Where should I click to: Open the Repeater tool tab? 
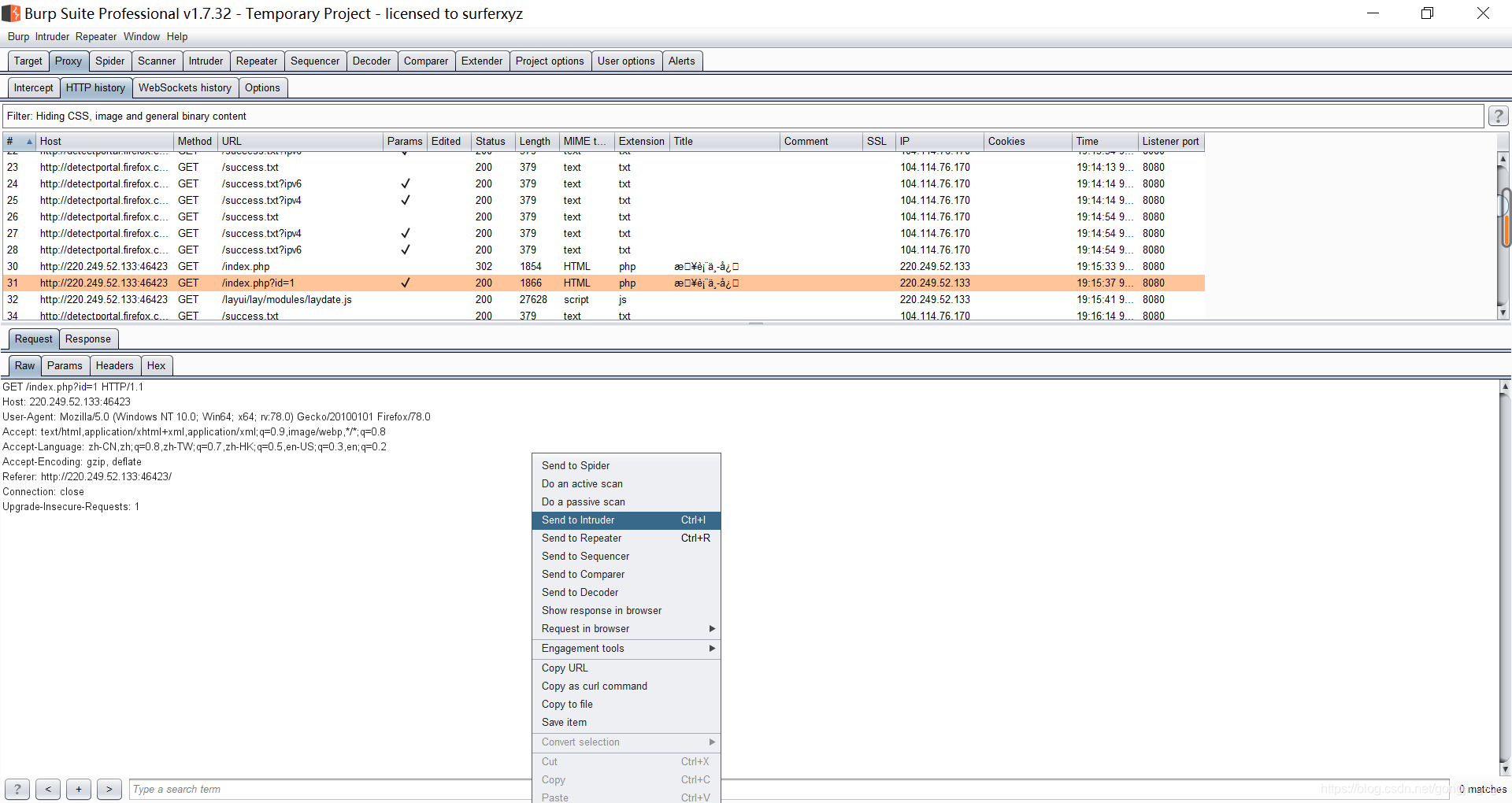tap(257, 61)
